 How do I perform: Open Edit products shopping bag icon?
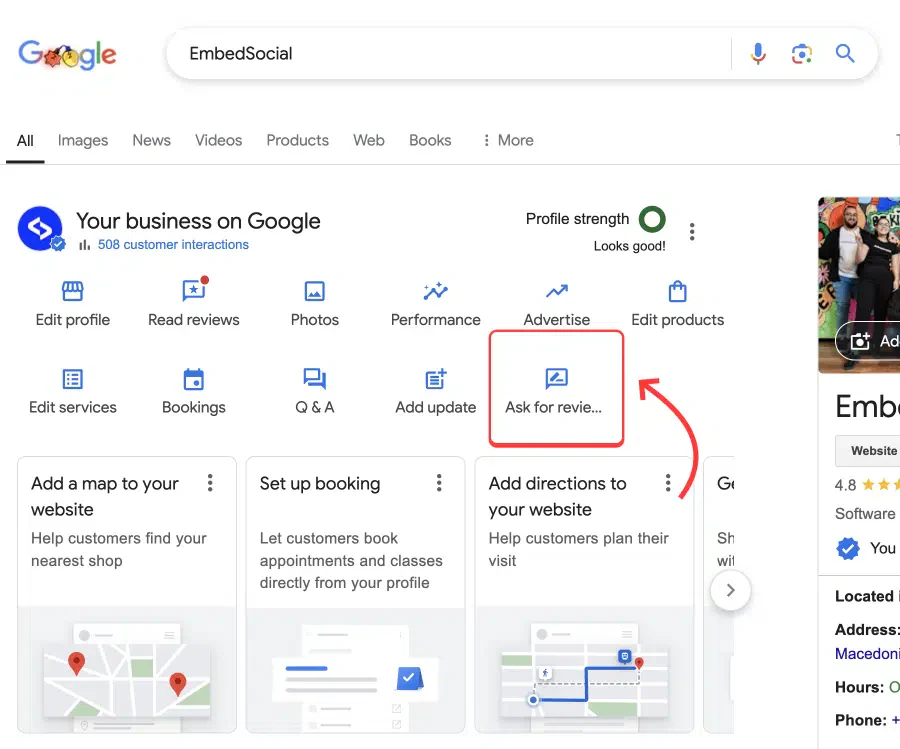click(x=677, y=291)
